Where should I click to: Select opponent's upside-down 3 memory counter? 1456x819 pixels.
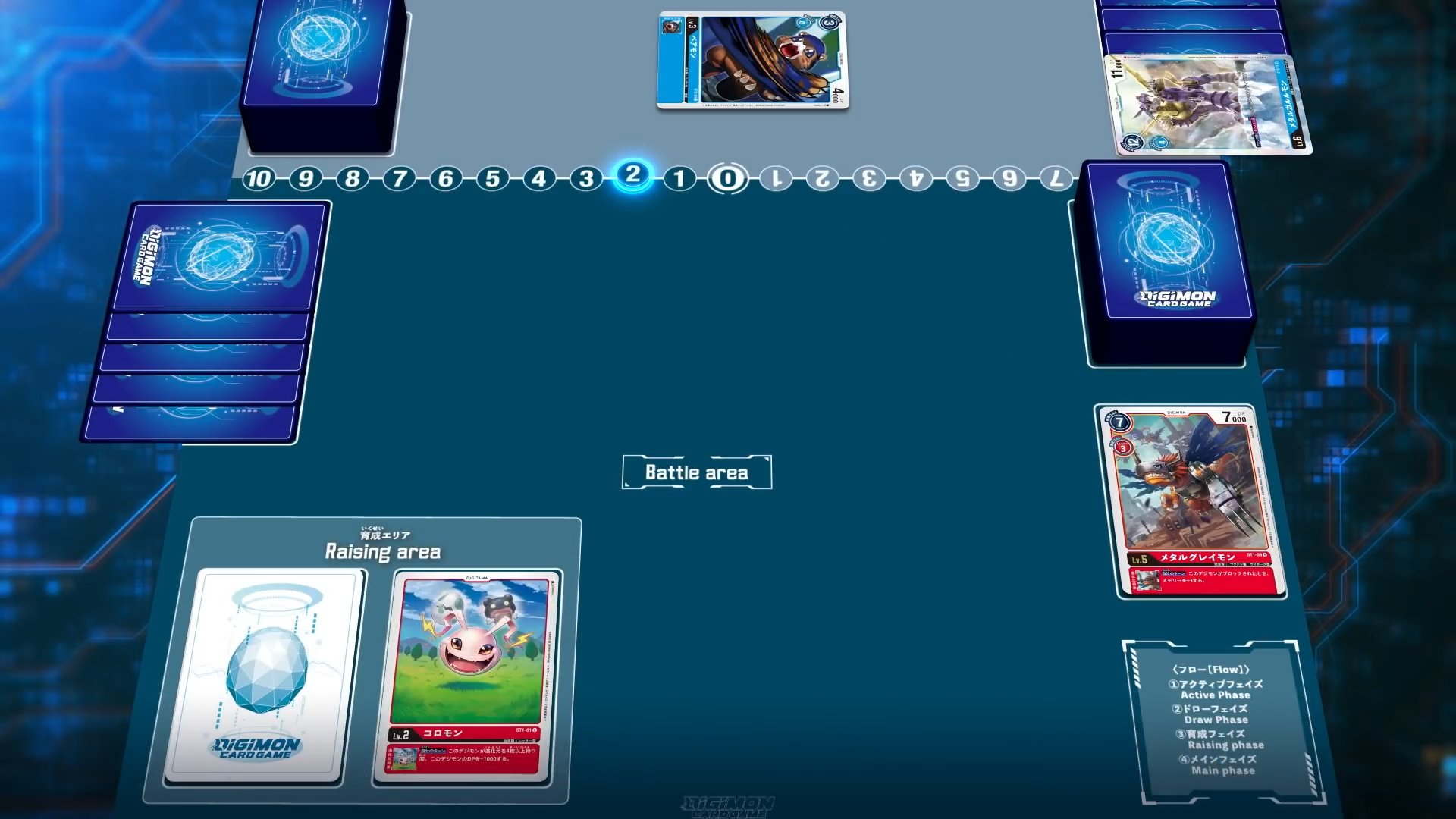(869, 179)
